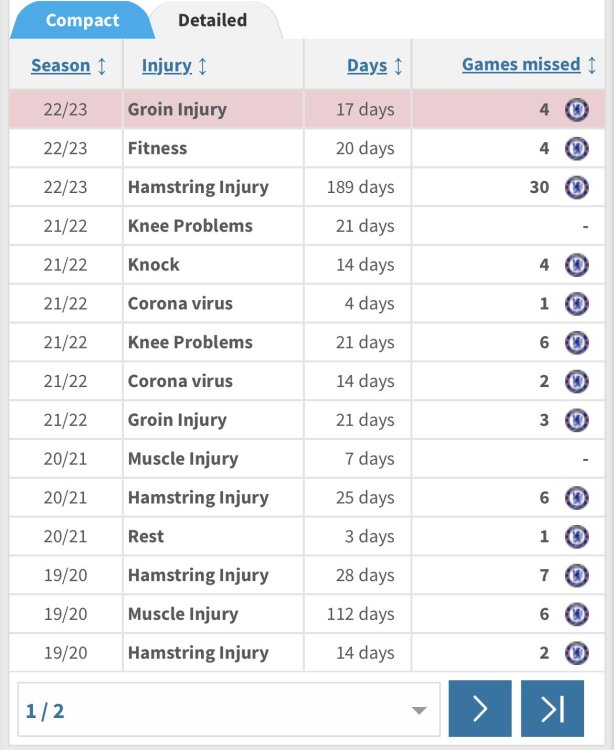Jump to last page button
The image size is (614, 750).
(552, 708)
